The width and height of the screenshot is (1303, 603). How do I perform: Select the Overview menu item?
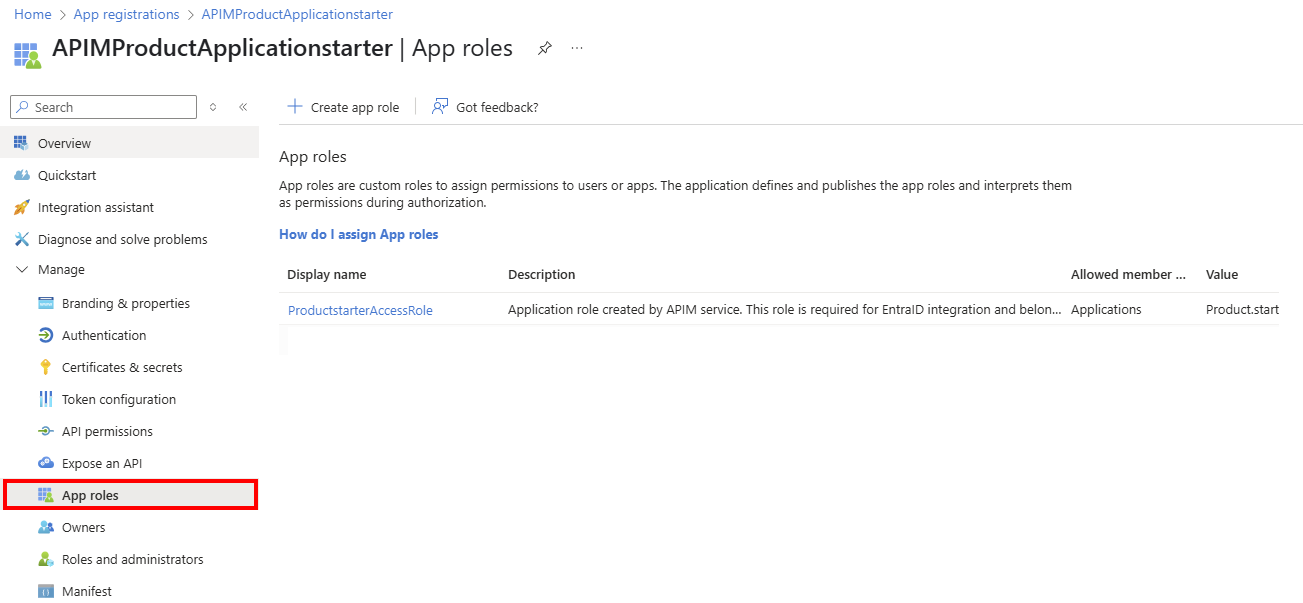(x=65, y=142)
